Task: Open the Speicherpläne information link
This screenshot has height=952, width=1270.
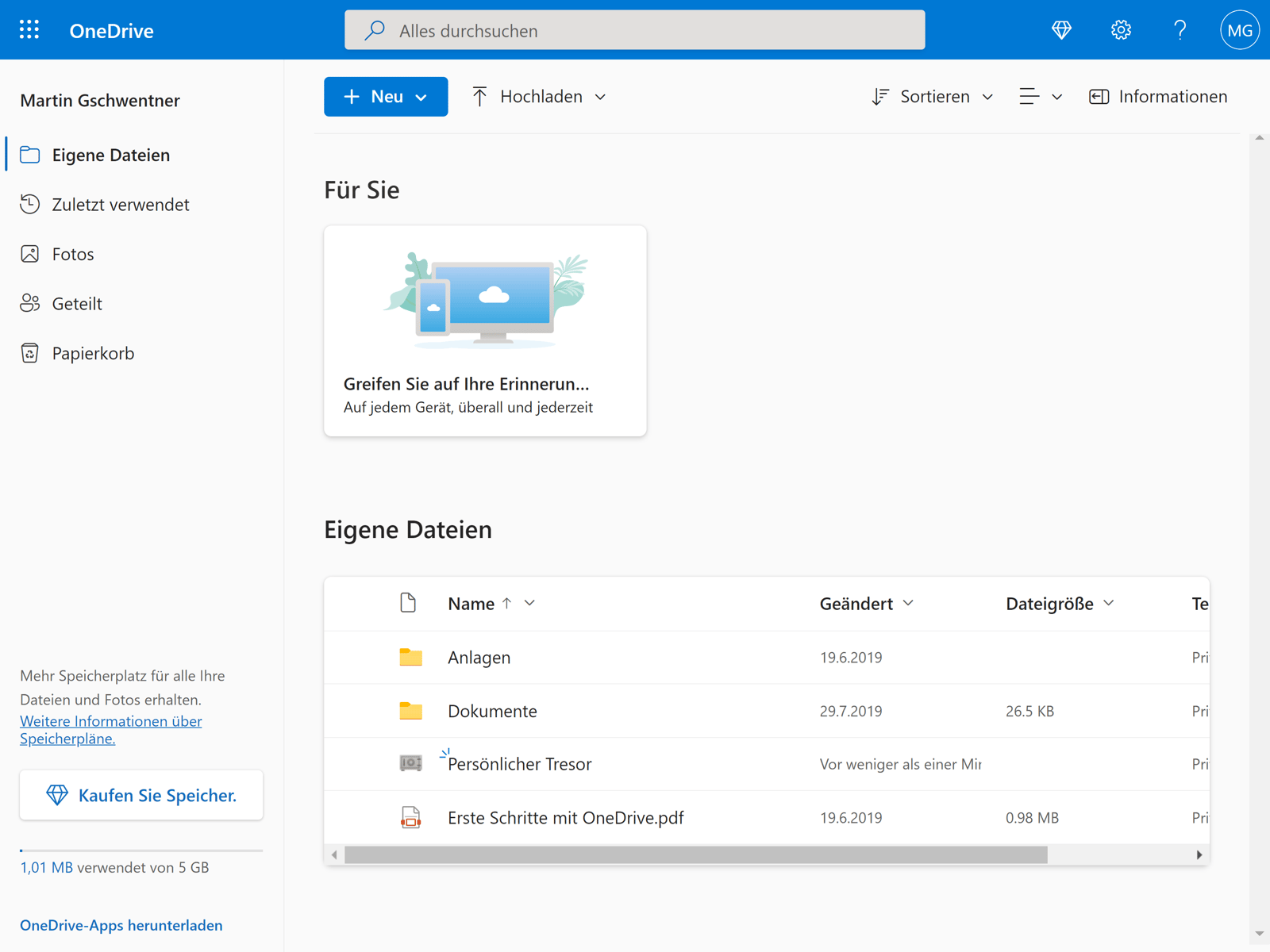Action: click(110, 729)
